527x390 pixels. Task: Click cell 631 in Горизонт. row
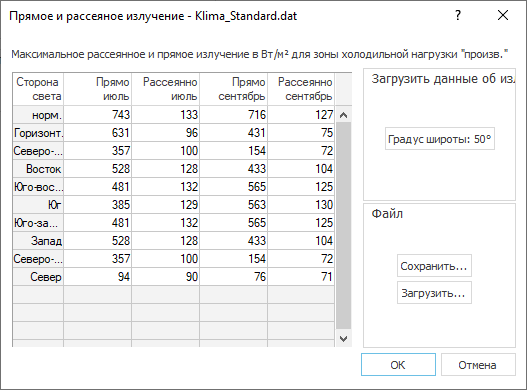pyautogui.click(x=97, y=133)
